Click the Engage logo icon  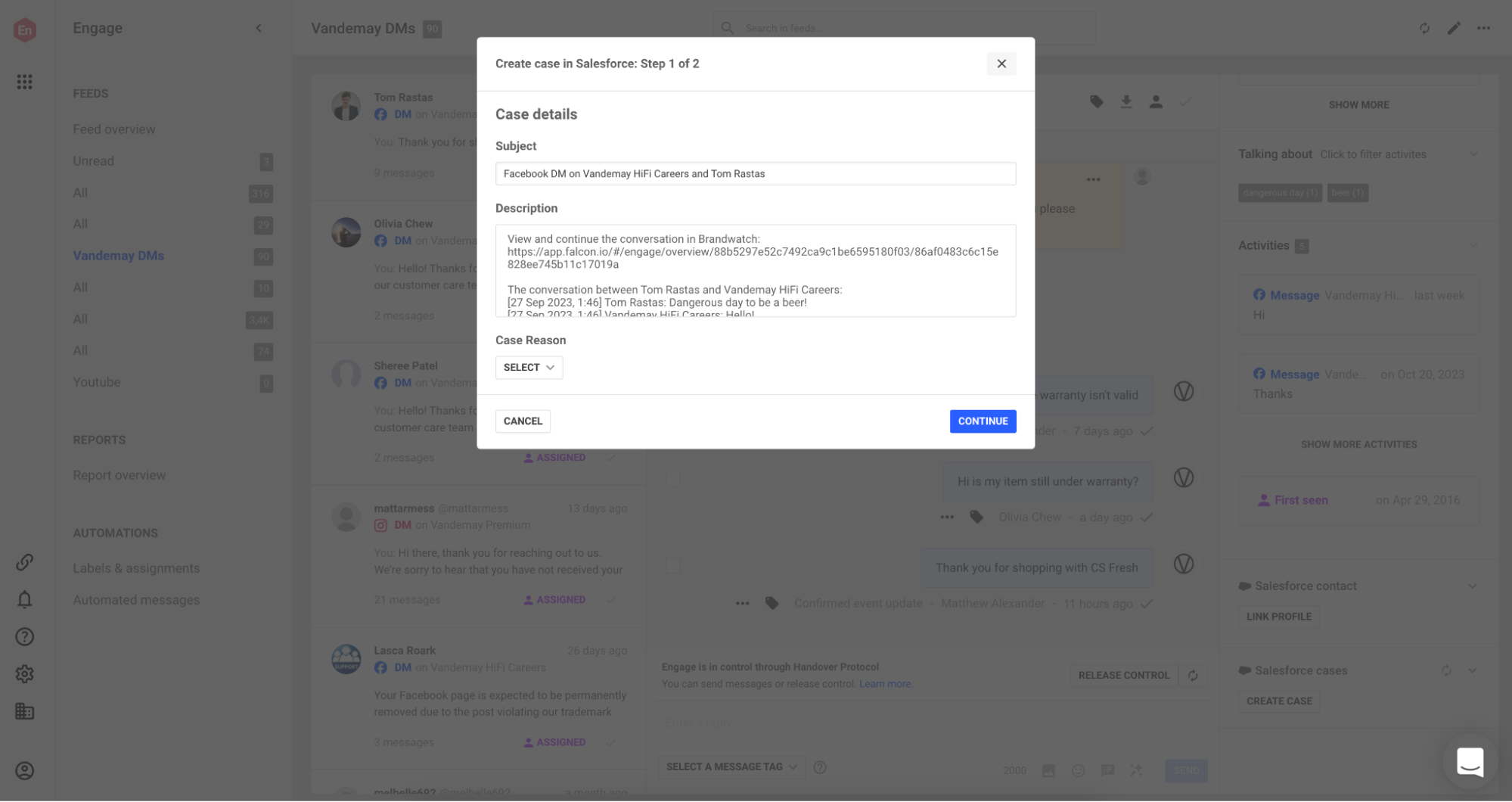point(25,30)
